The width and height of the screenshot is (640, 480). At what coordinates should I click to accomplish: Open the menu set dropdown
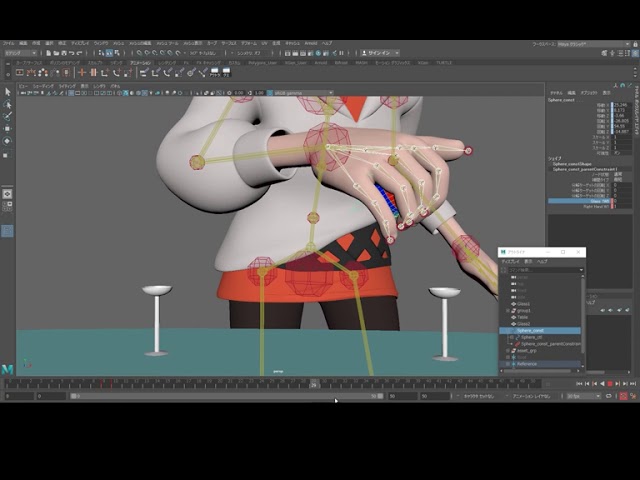(21, 53)
